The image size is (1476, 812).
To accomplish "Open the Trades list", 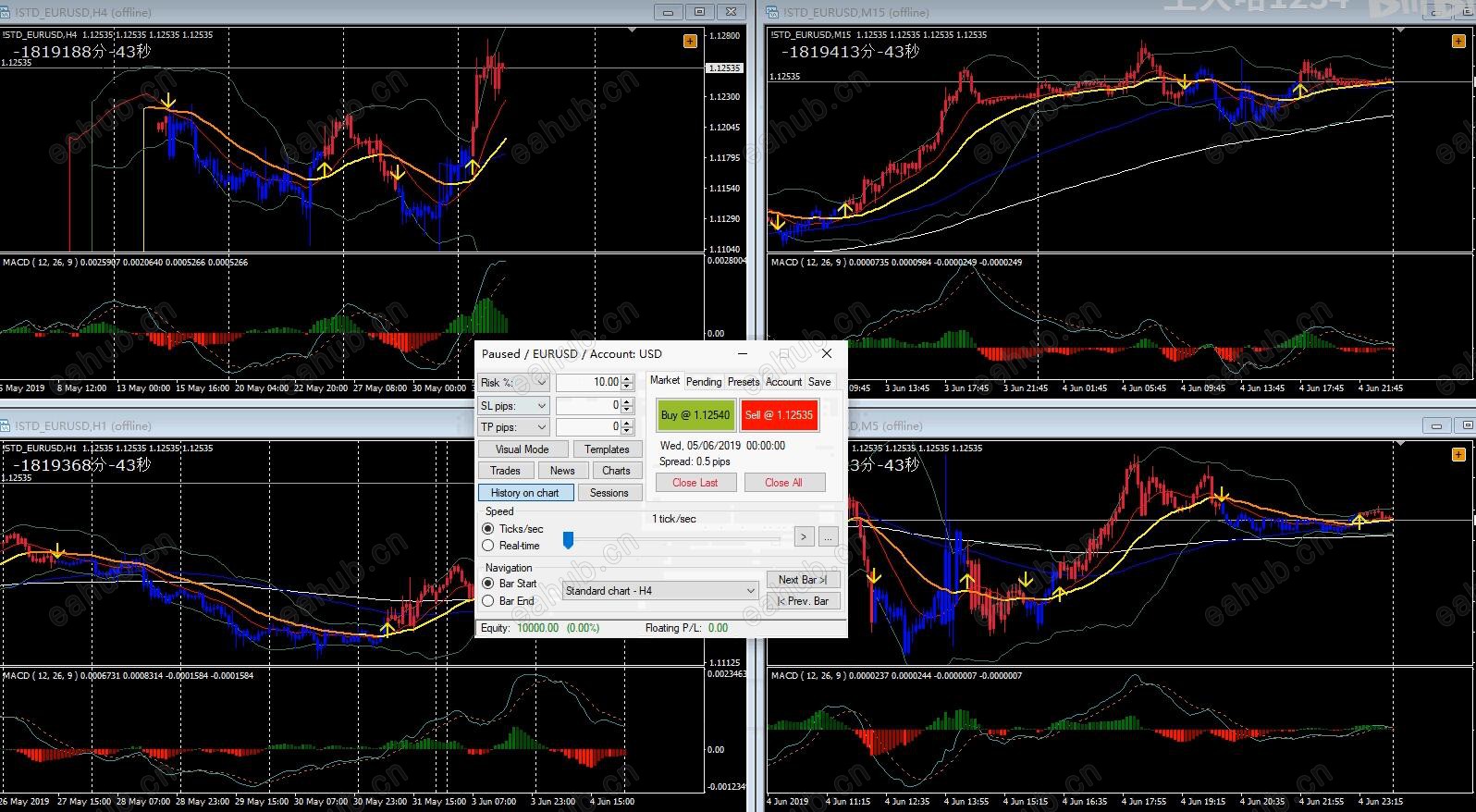I will coord(505,471).
